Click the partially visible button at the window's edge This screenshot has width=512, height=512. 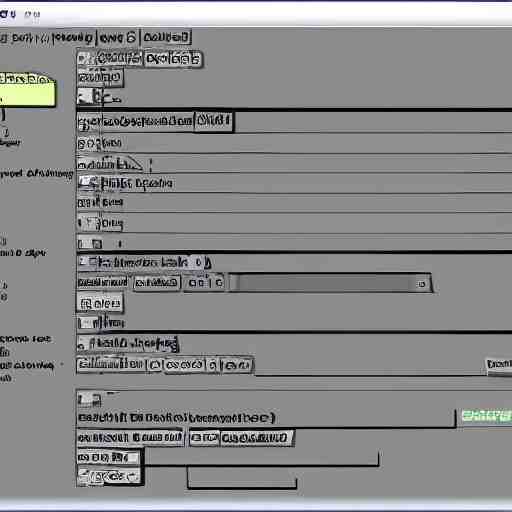pyautogui.click(x=499, y=364)
